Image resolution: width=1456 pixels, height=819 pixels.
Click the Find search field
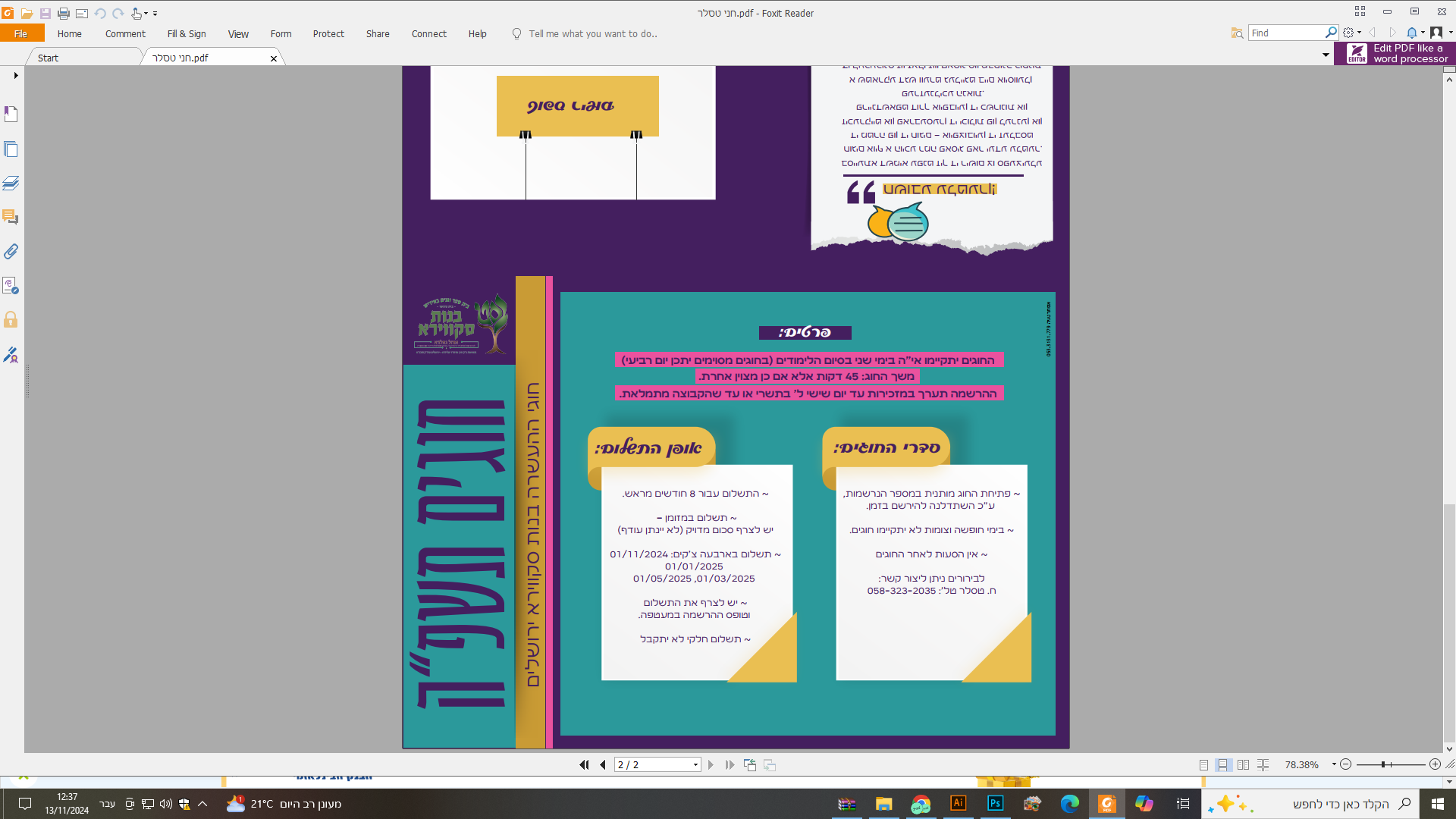(x=1287, y=33)
